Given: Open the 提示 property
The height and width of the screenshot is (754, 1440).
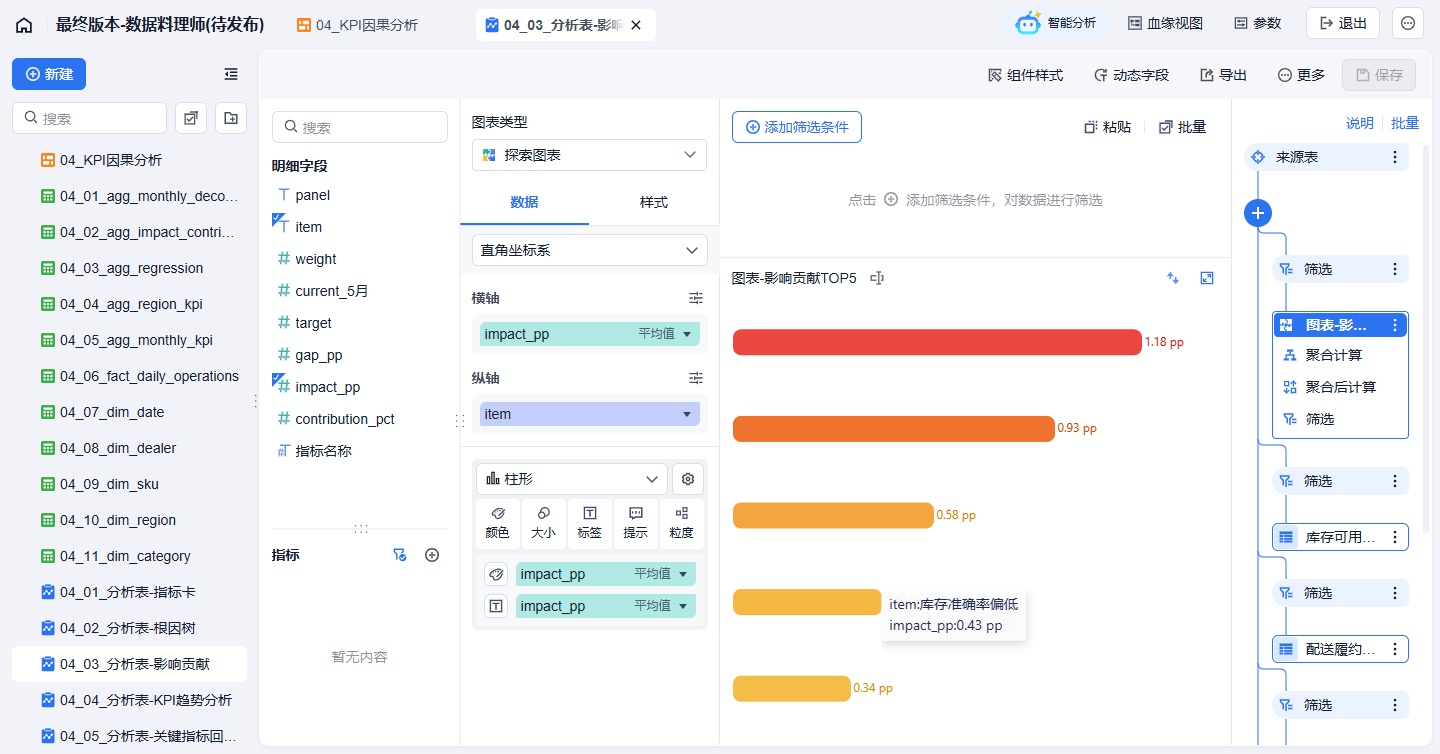Looking at the screenshot, I should pyautogui.click(x=636, y=524).
